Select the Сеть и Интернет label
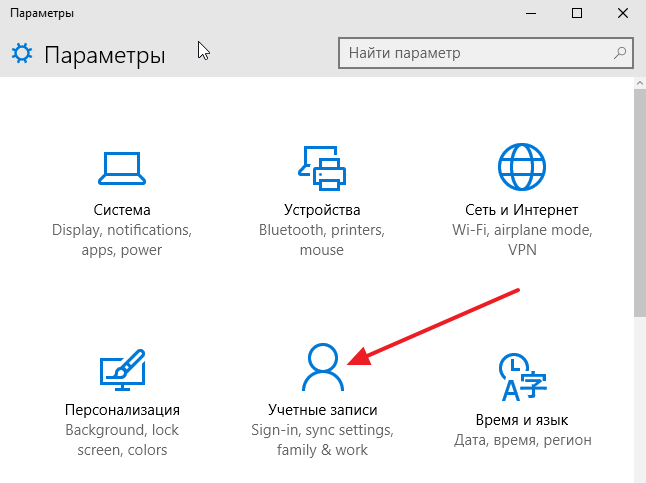 (521, 211)
